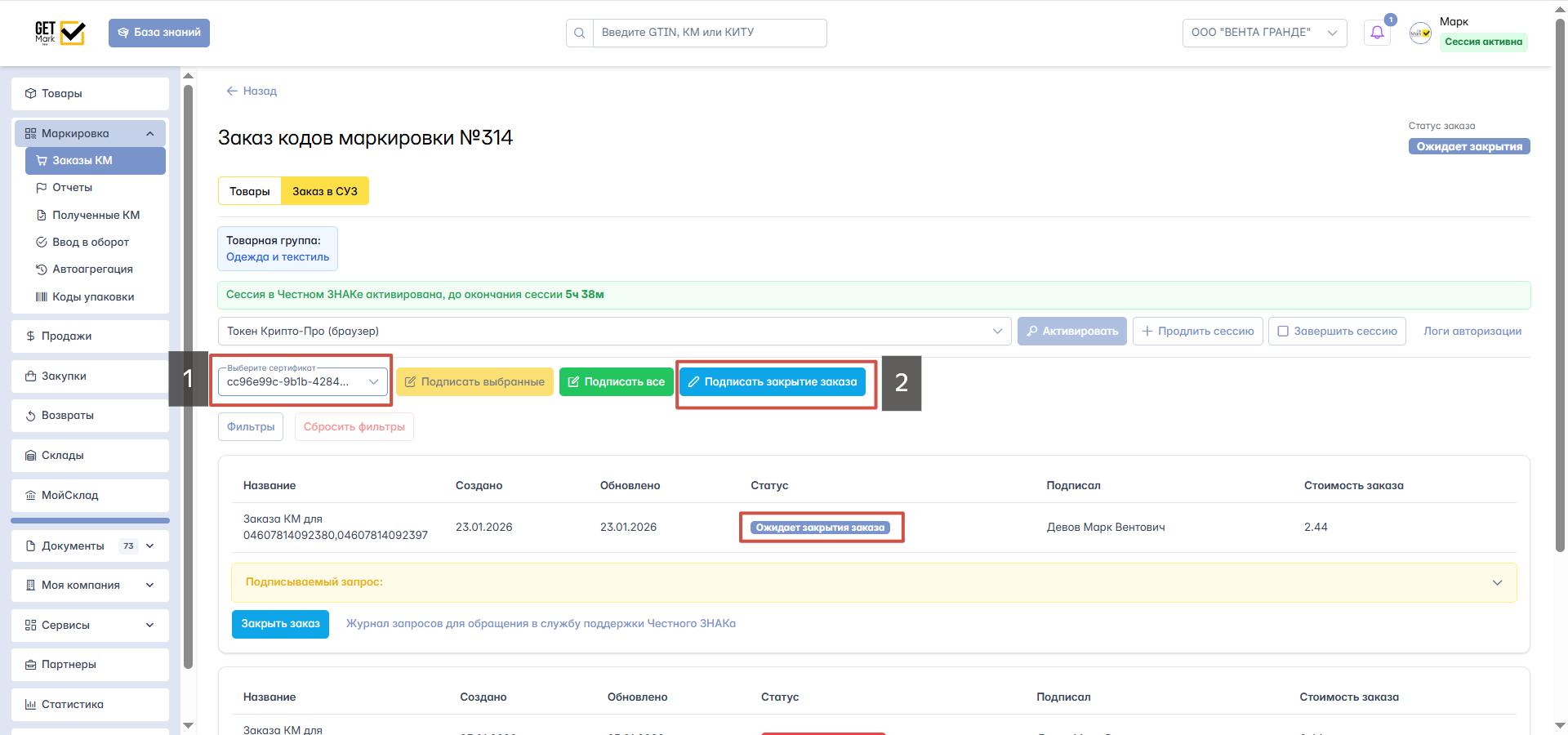Open Ввод в оборот sidebar item
Screen dimensions: 1568x735
(x=96, y=243)
